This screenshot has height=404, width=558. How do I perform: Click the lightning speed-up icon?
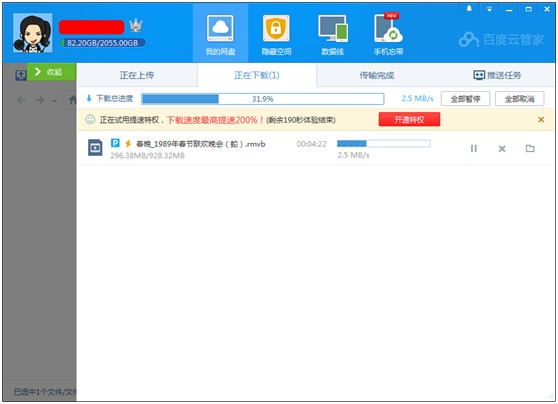click(x=128, y=143)
